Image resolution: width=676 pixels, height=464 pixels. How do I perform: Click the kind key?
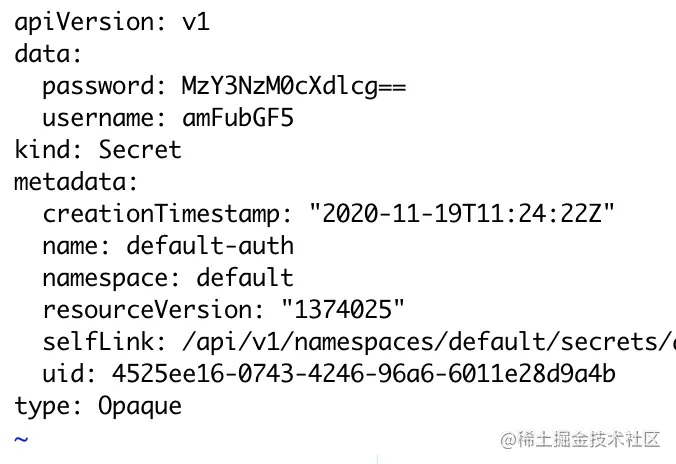47,150
